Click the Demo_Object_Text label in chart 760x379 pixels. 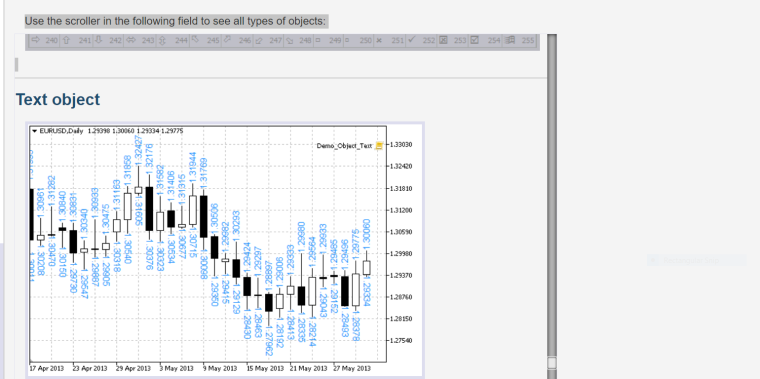(344, 145)
